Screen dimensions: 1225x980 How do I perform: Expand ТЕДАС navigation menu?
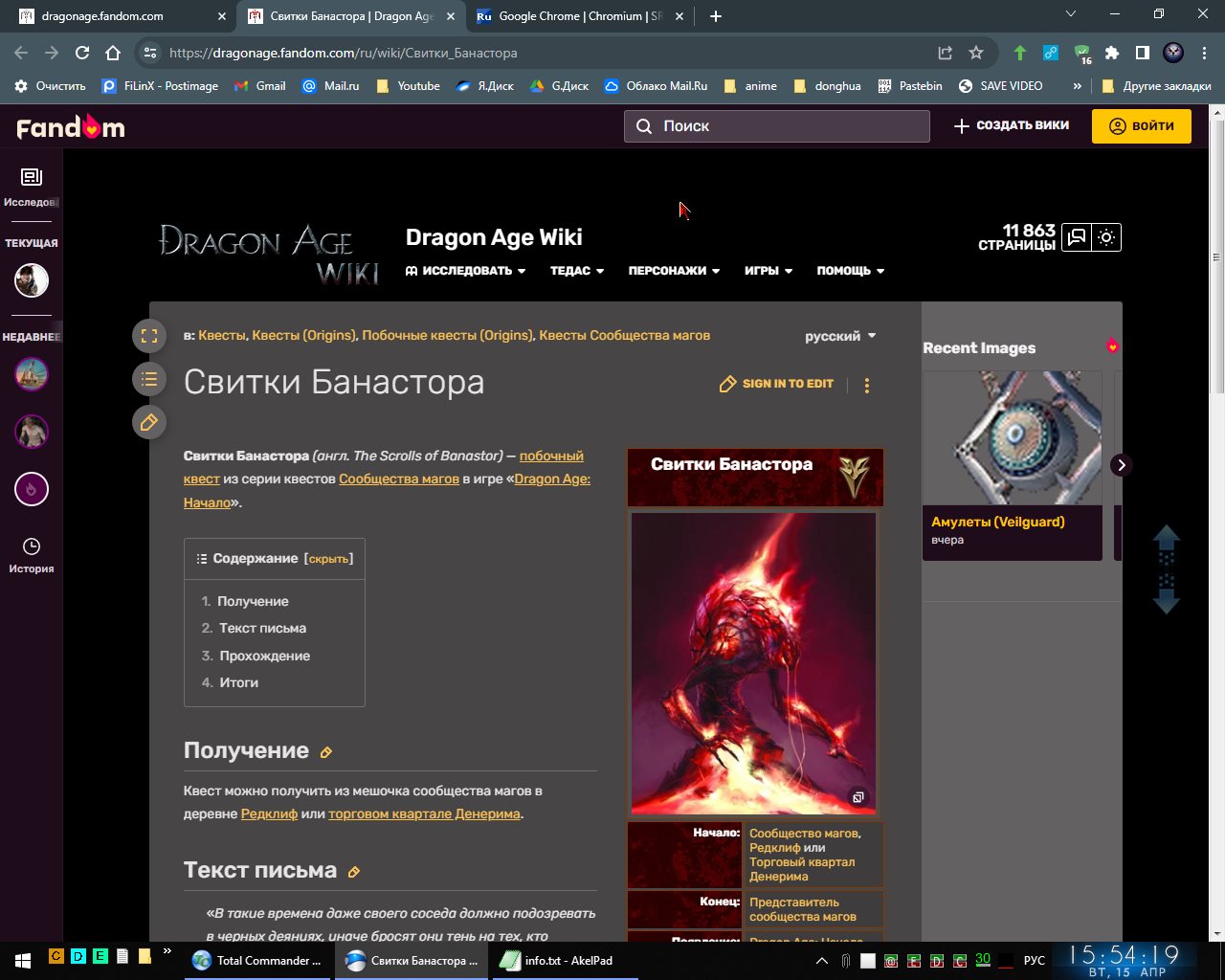point(577,271)
